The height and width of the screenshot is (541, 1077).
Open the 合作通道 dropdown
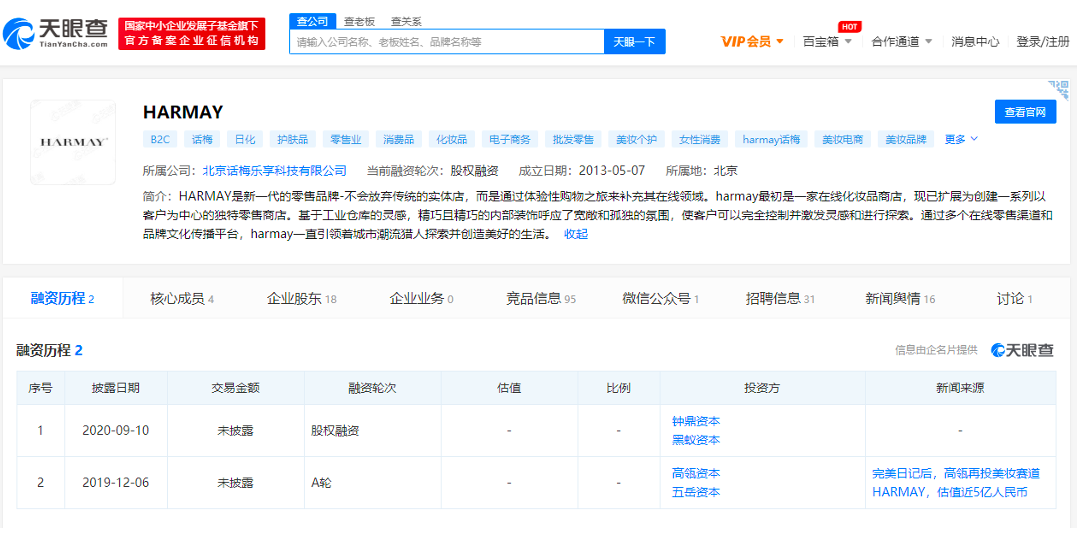(x=901, y=42)
